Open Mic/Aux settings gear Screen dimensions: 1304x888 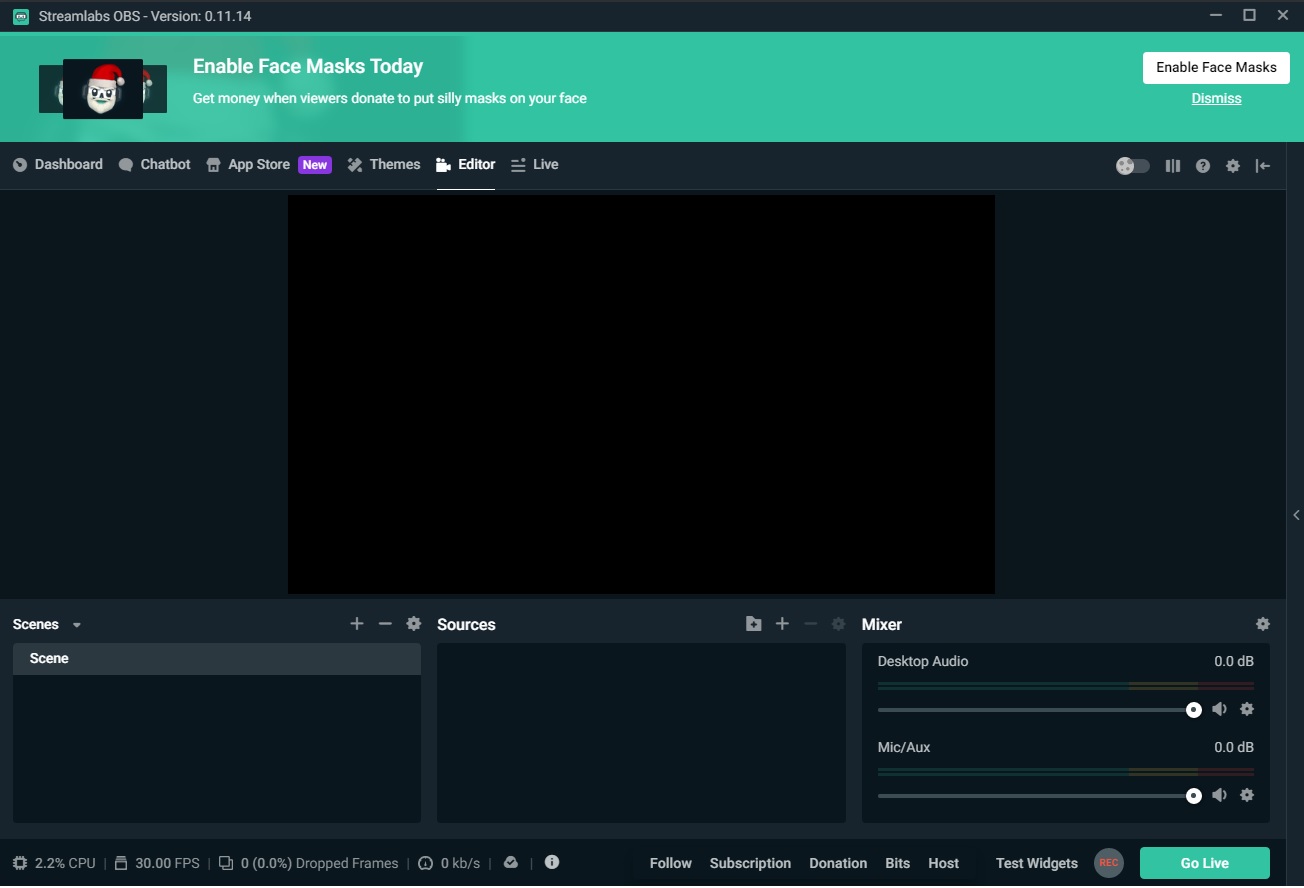(1247, 795)
